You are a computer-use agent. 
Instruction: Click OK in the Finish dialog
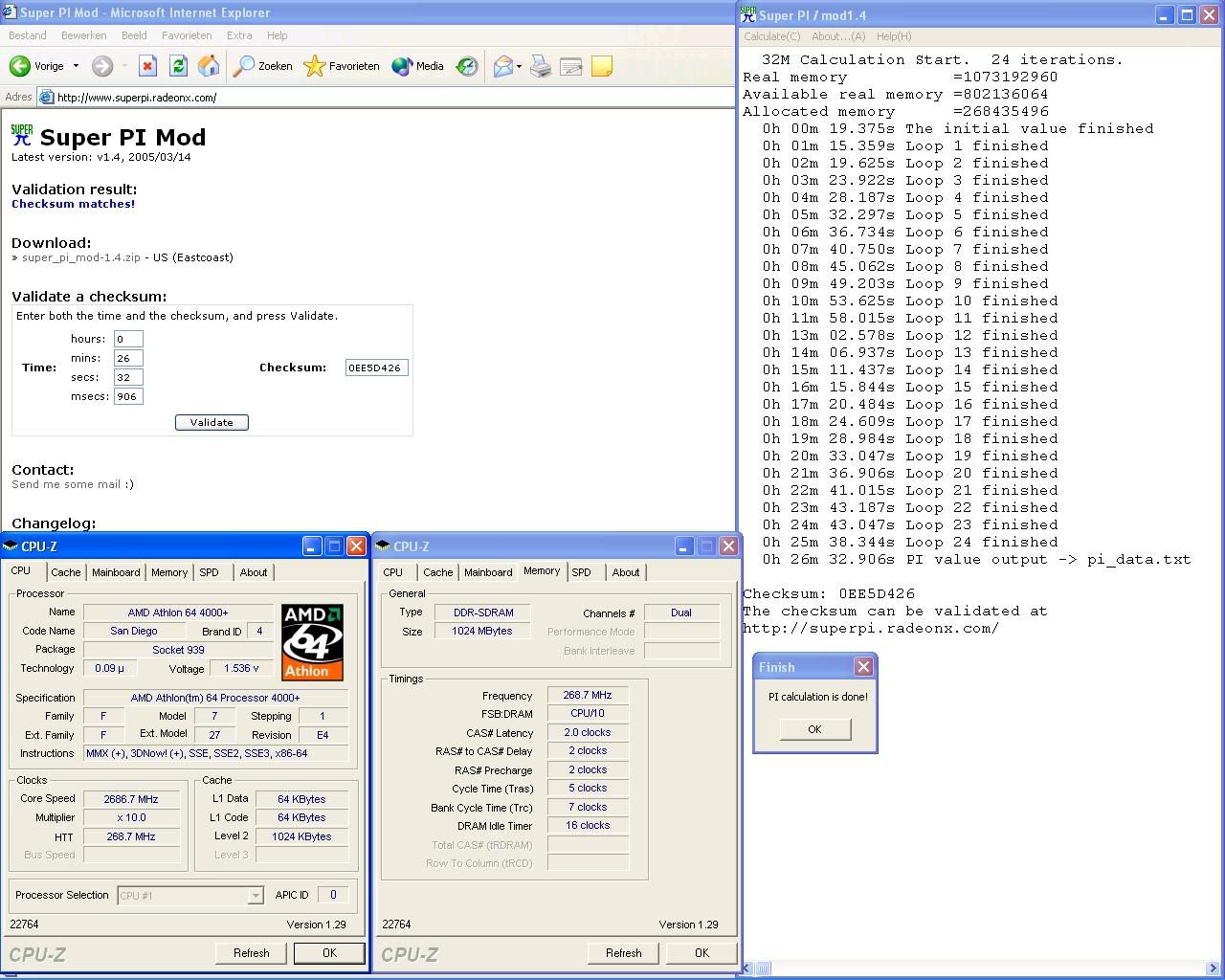(814, 729)
